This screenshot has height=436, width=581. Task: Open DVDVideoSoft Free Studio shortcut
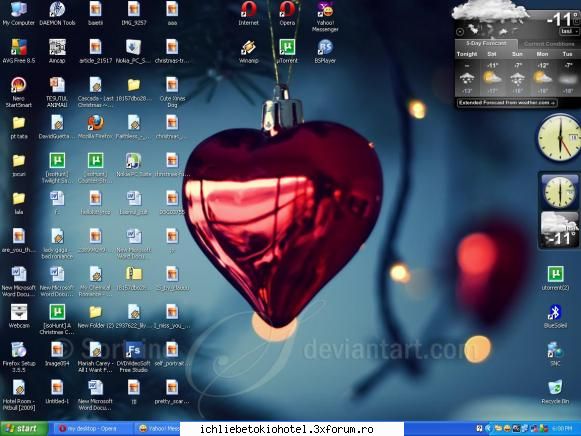(133, 357)
